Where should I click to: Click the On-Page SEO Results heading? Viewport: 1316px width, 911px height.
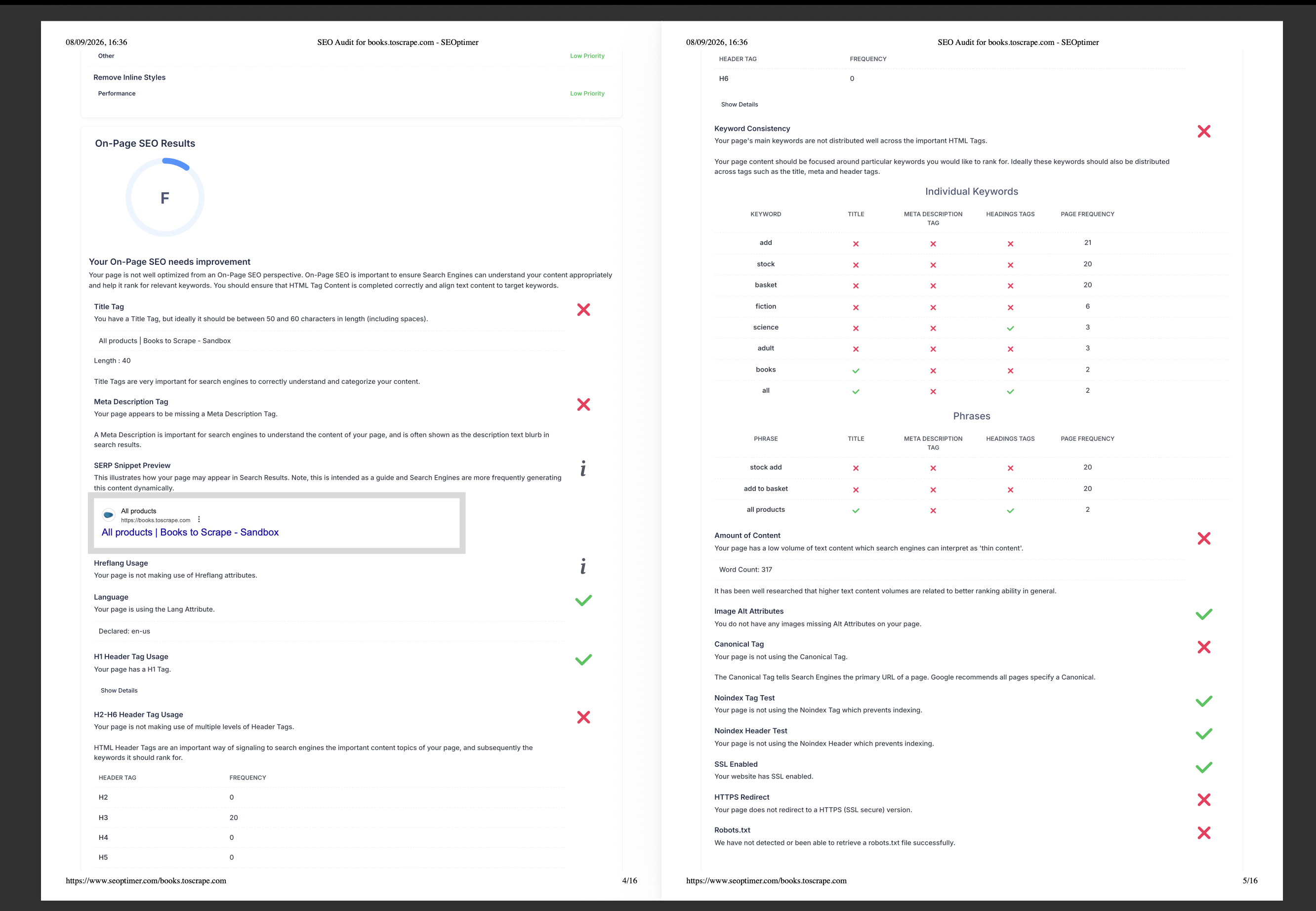(x=145, y=143)
